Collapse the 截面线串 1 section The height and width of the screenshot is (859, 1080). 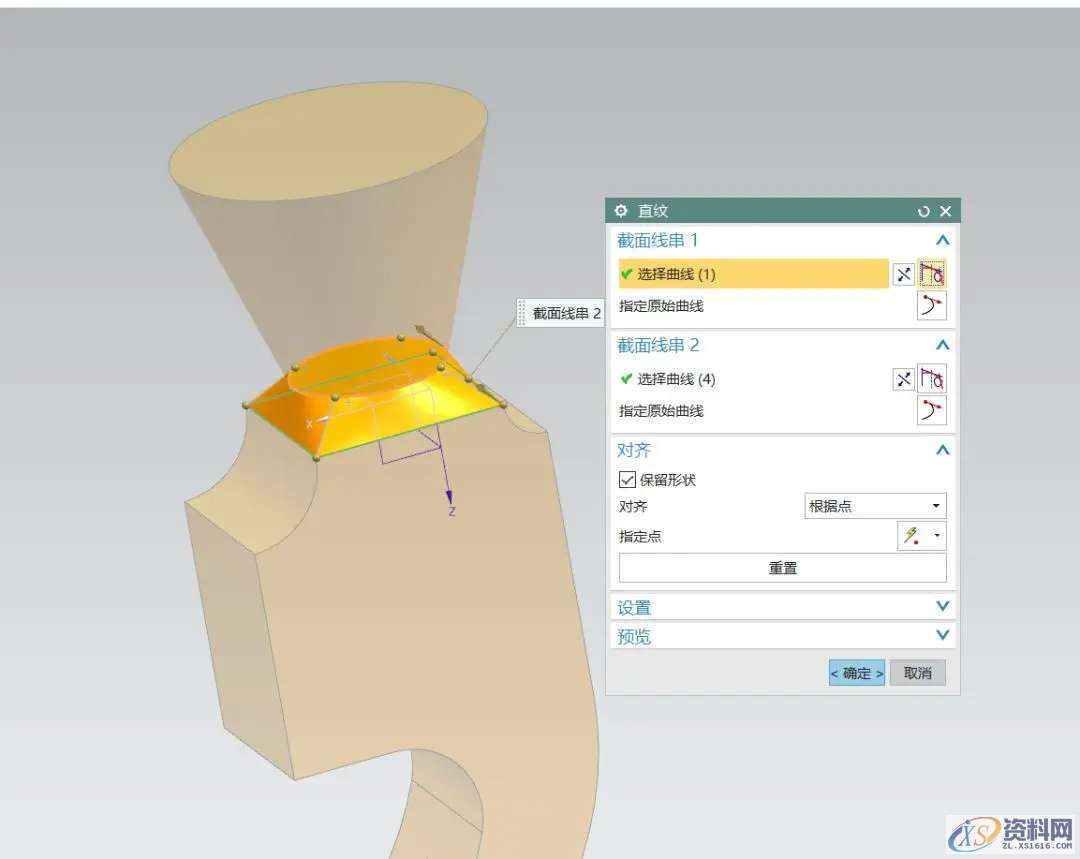[941, 240]
